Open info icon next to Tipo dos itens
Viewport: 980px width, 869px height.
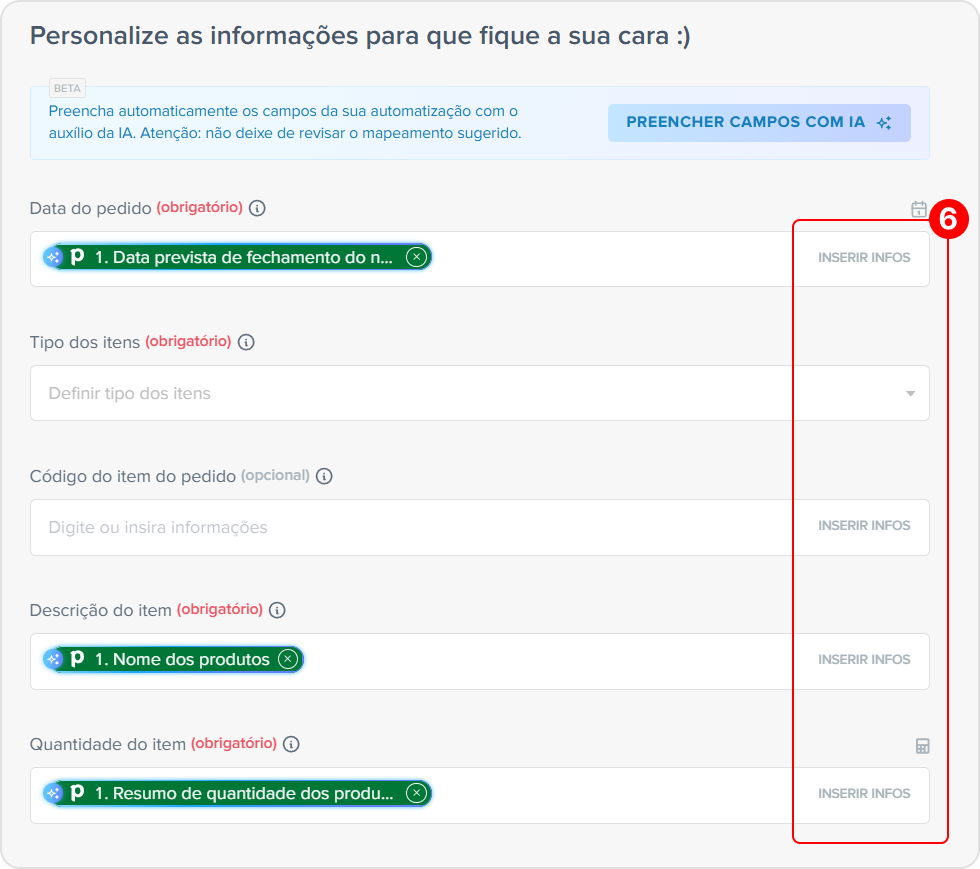(x=246, y=342)
